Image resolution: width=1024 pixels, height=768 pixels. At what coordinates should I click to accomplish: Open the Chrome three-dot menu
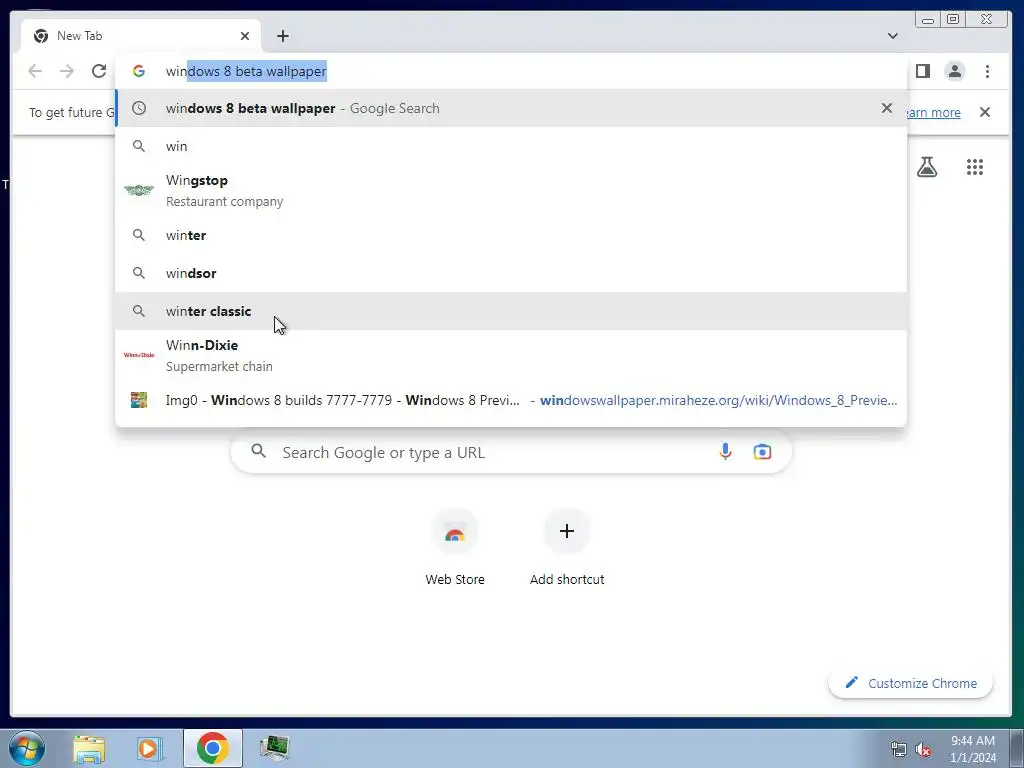pyautogui.click(x=987, y=71)
